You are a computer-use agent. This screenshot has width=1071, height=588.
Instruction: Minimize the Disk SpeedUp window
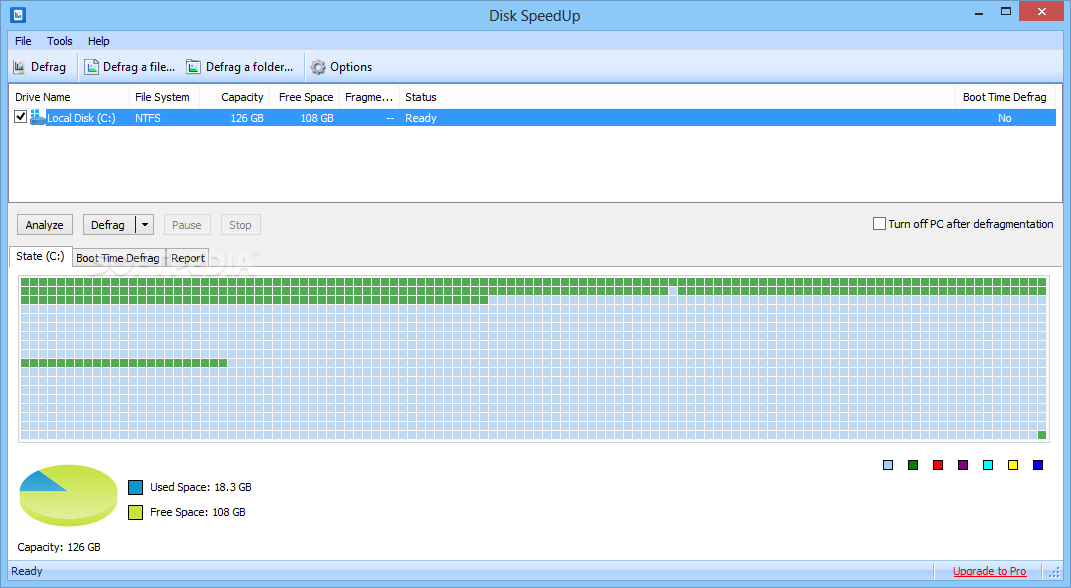tap(979, 12)
